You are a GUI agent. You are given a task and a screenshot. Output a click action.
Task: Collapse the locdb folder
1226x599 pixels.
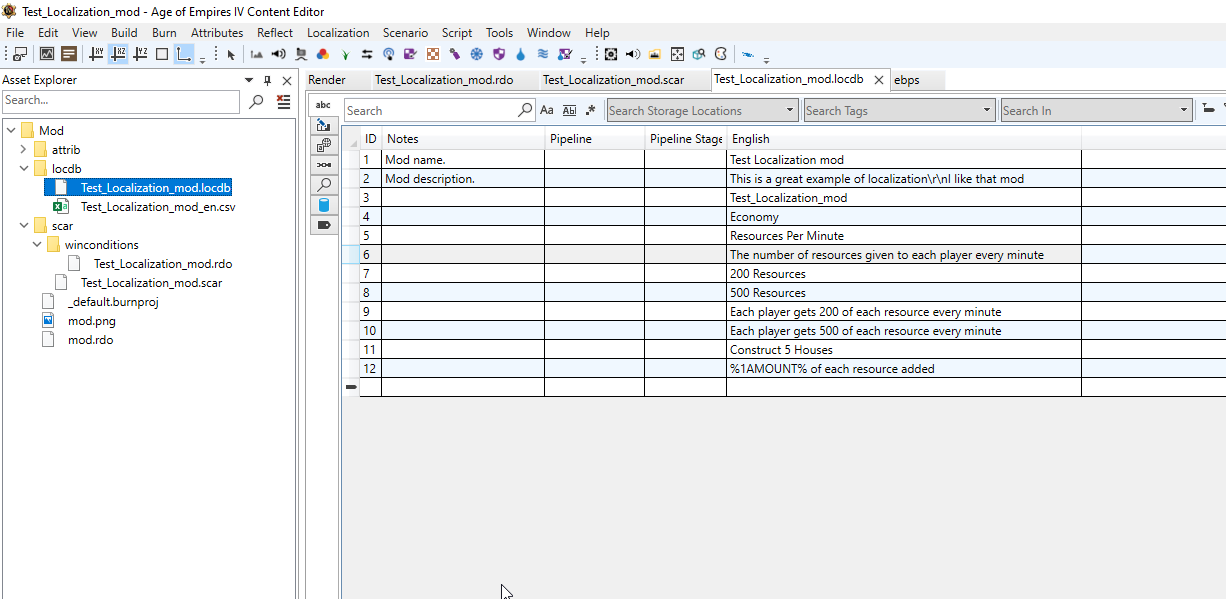tap(23, 168)
